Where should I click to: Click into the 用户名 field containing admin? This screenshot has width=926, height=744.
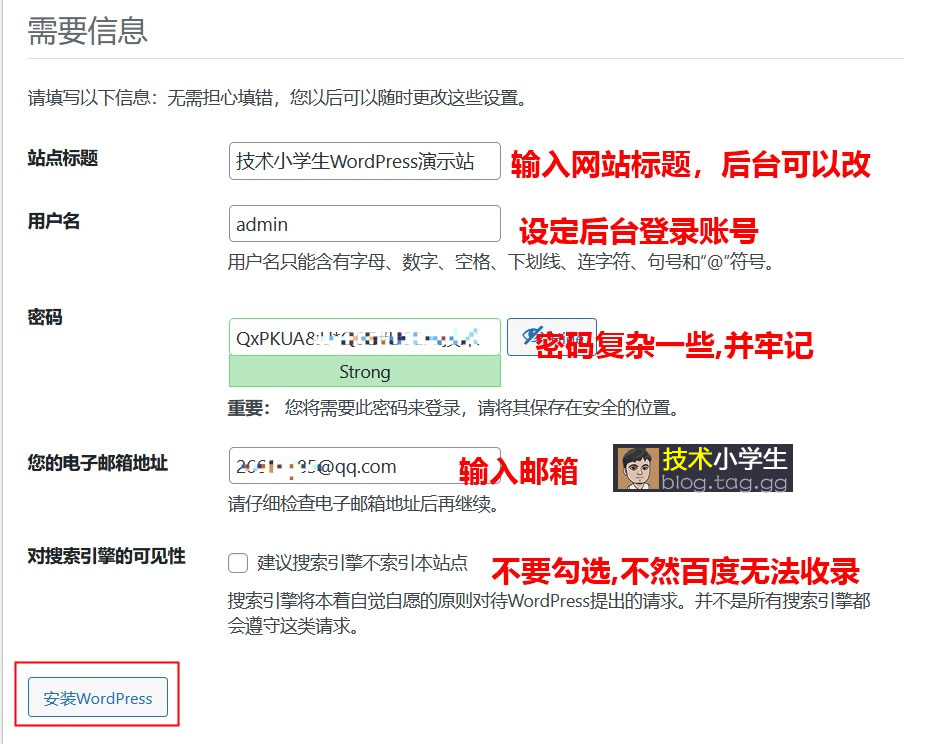click(364, 225)
